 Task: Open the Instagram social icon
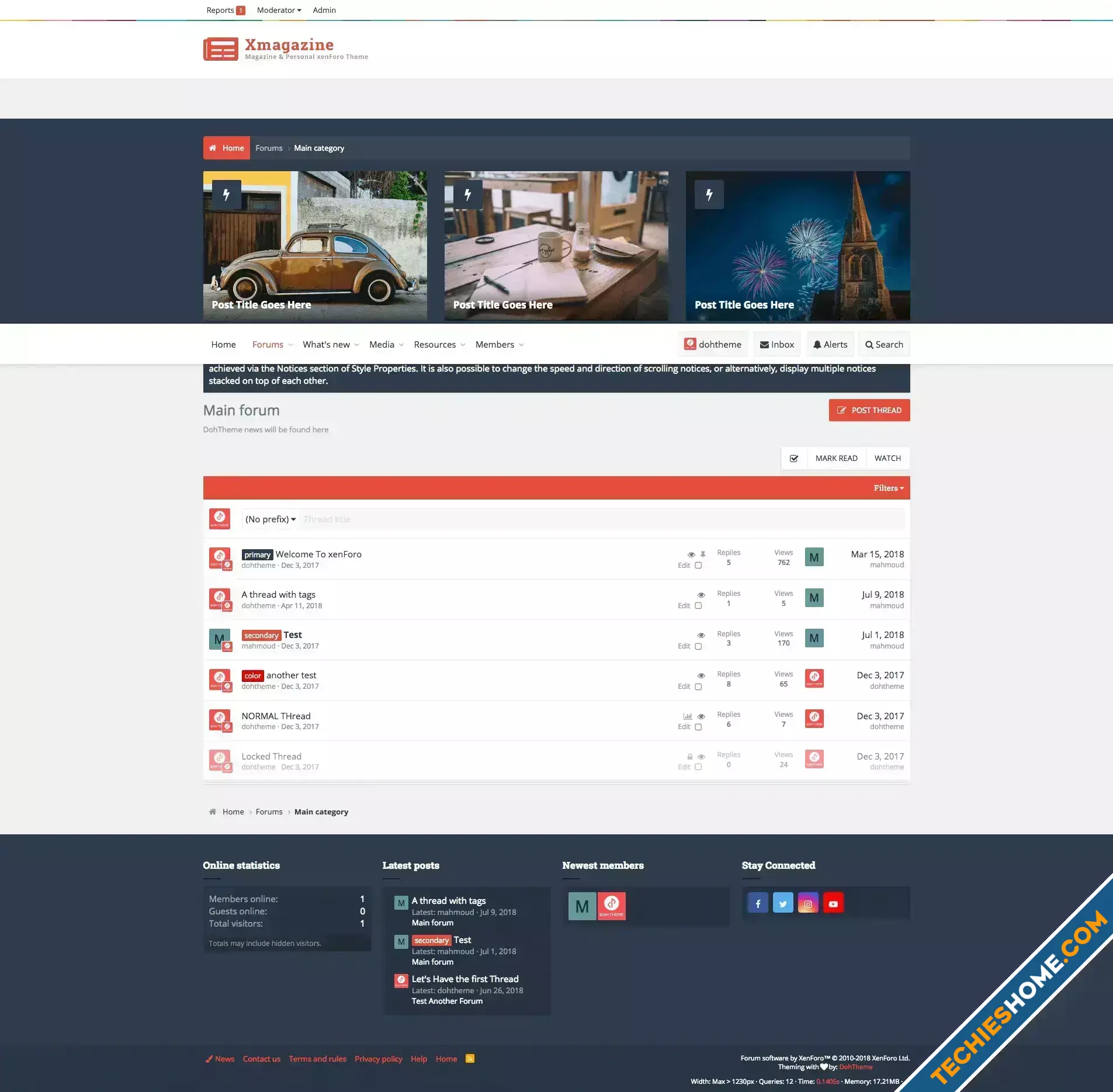pos(808,903)
